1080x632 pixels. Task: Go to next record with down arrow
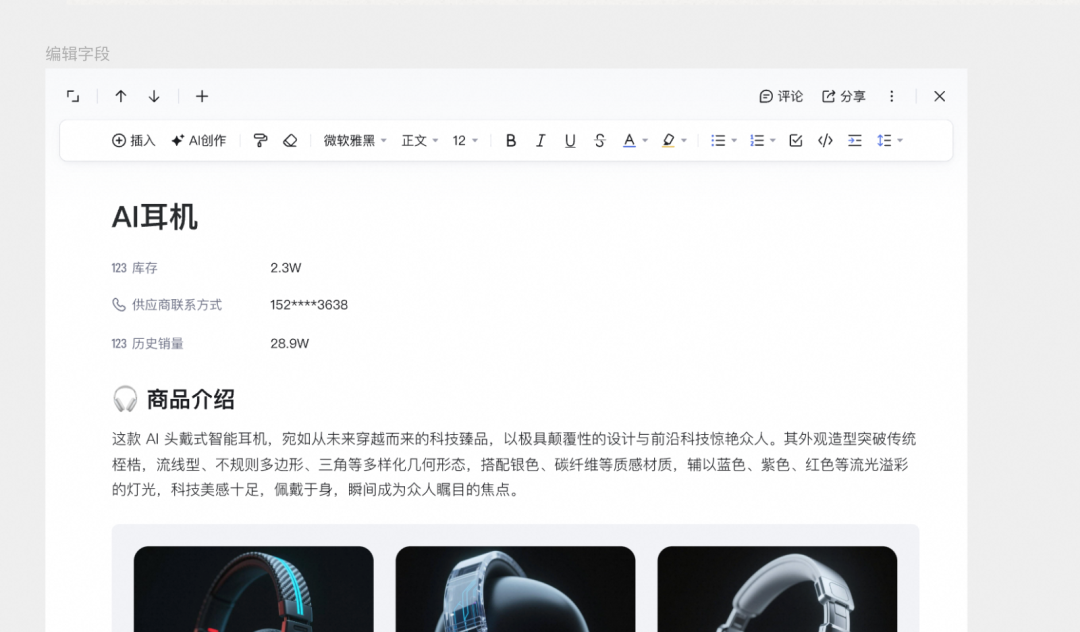click(x=154, y=96)
